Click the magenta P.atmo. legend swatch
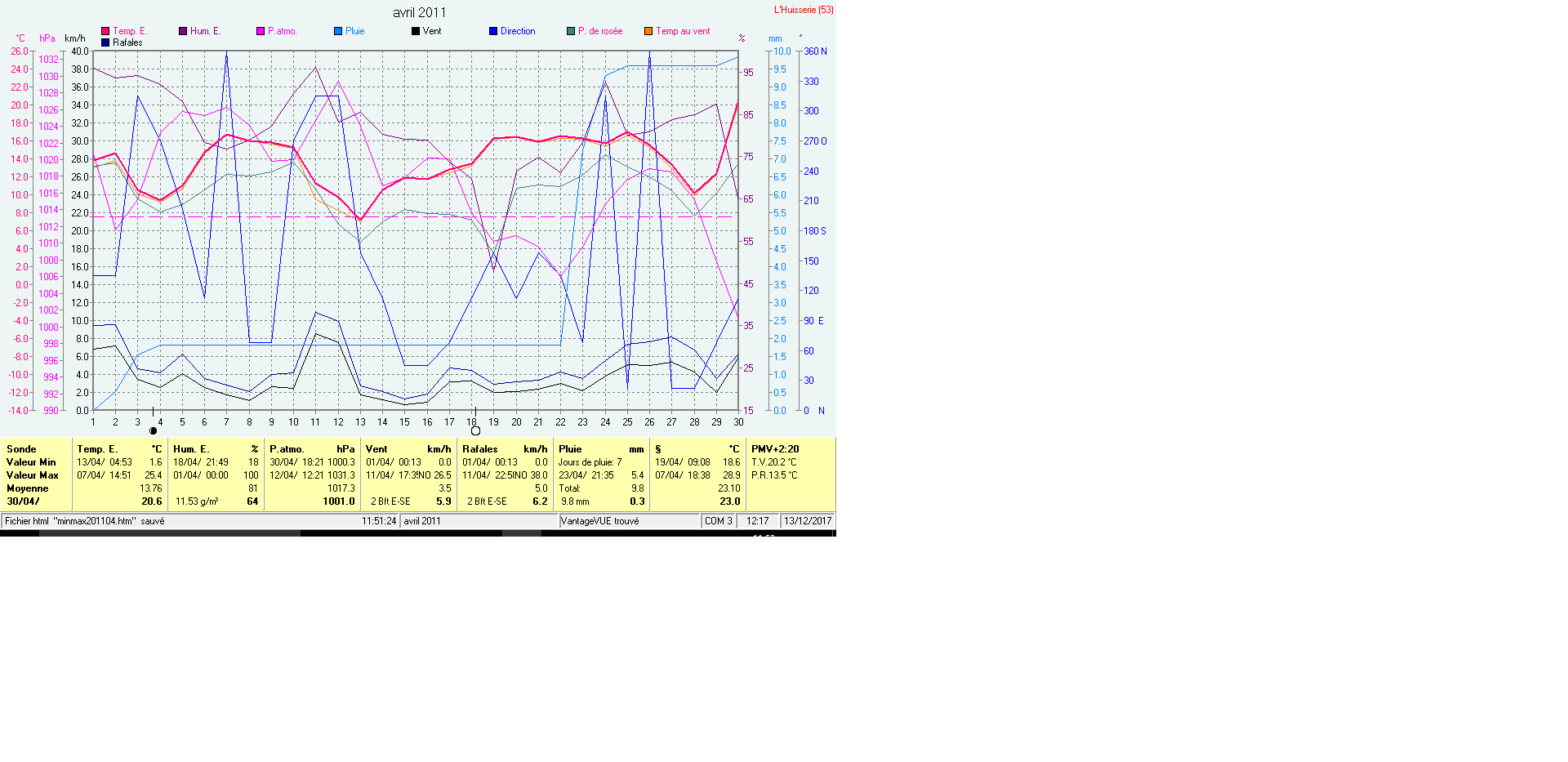The height and width of the screenshot is (762, 1568). tap(261, 31)
